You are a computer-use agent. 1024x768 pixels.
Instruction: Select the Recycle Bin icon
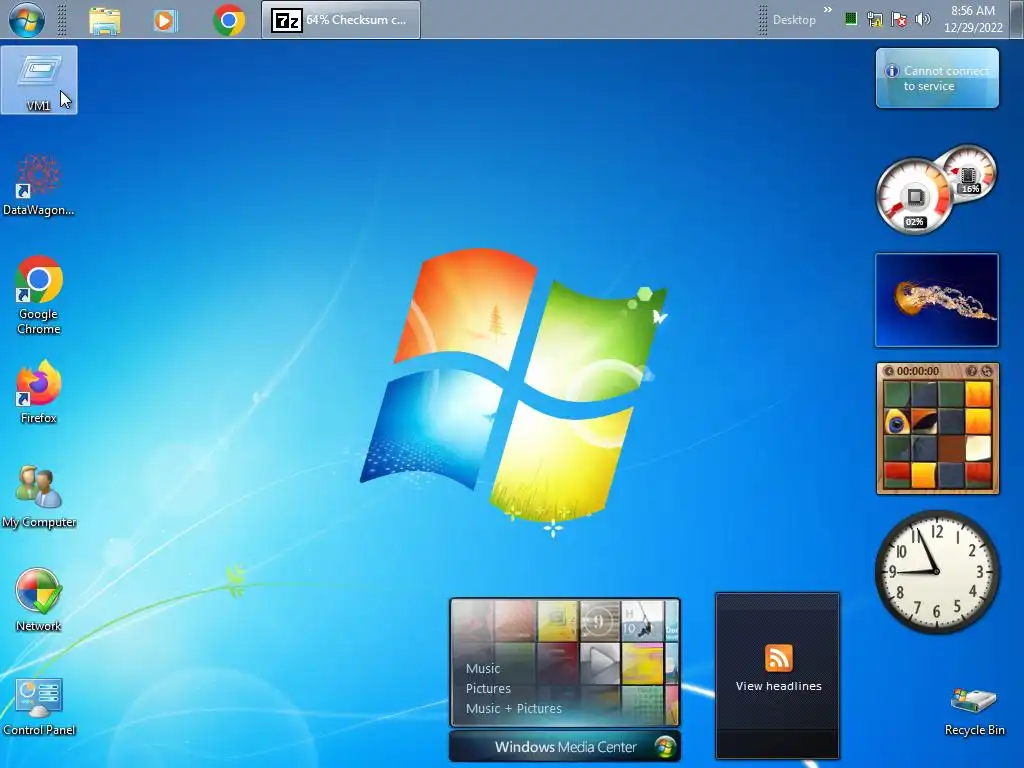[x=974, y=711]
